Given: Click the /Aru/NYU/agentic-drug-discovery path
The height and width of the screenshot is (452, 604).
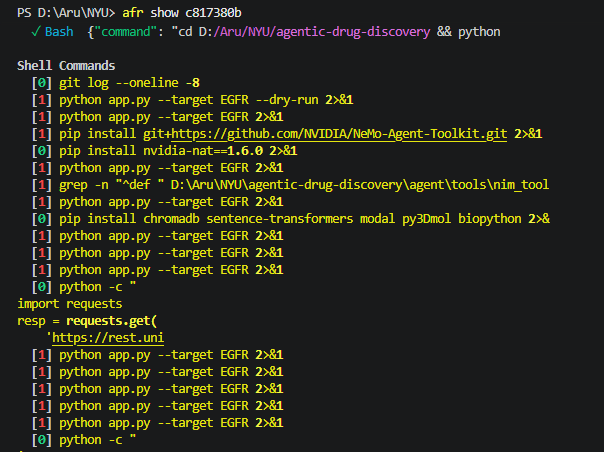Looking at the screenshot, I should click(x=322, y=32).
